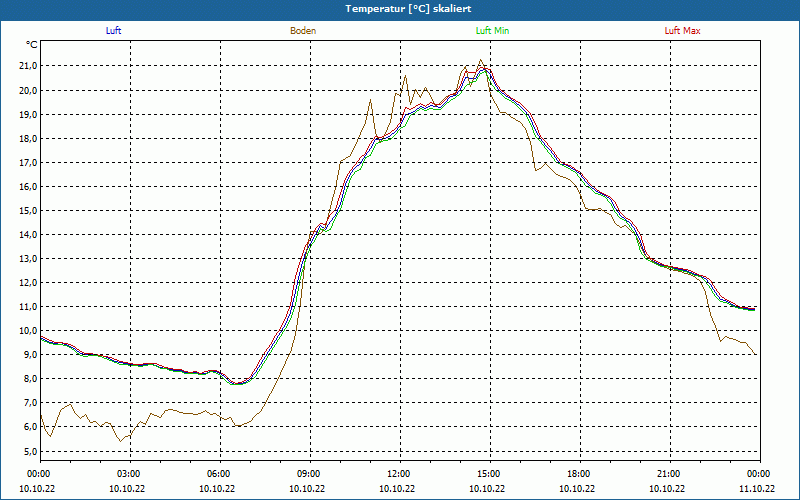Click the y-axis value 9,0
Viewport: 800px width, 500px height.
tap(30, 355)
